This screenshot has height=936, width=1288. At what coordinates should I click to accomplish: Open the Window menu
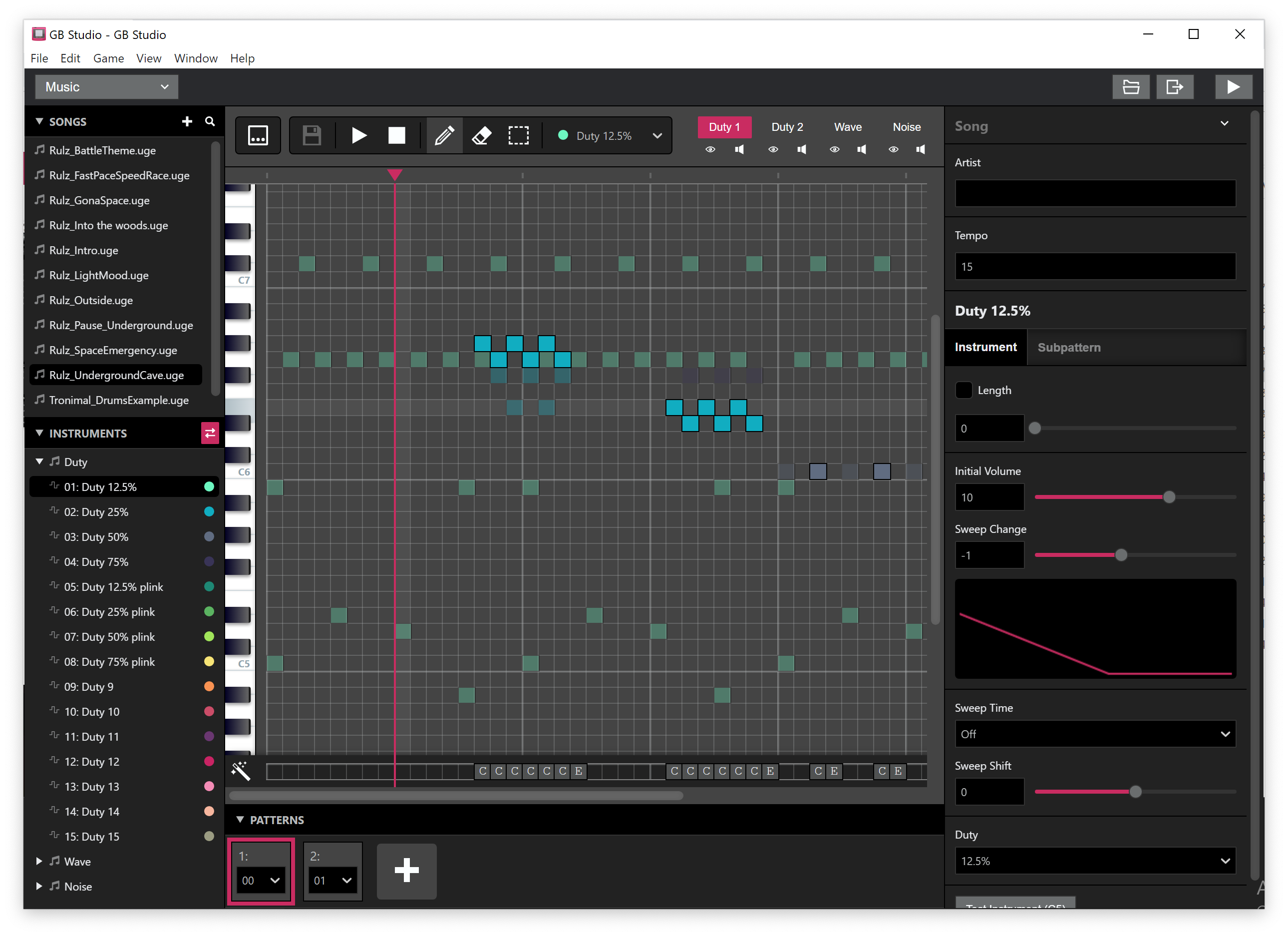point(196,58)
